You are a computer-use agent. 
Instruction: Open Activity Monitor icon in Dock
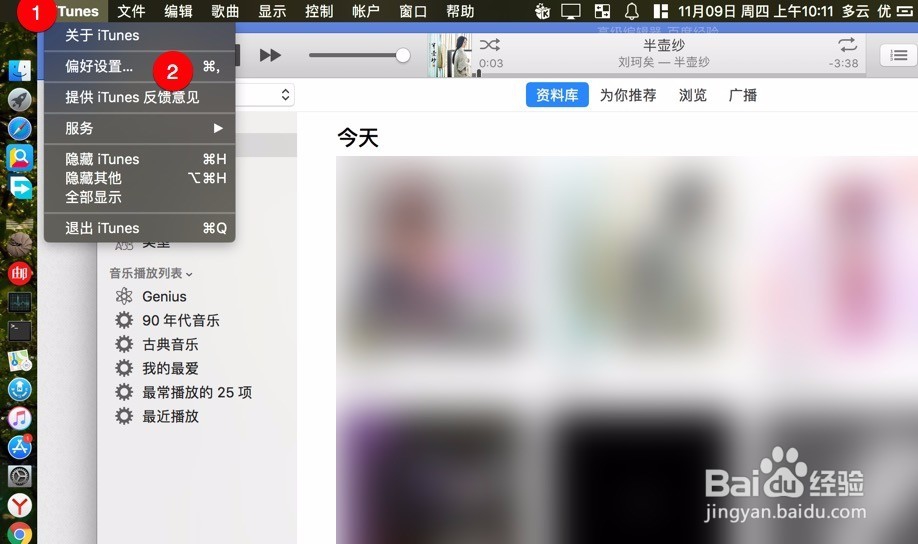click(x=19, y=303)
